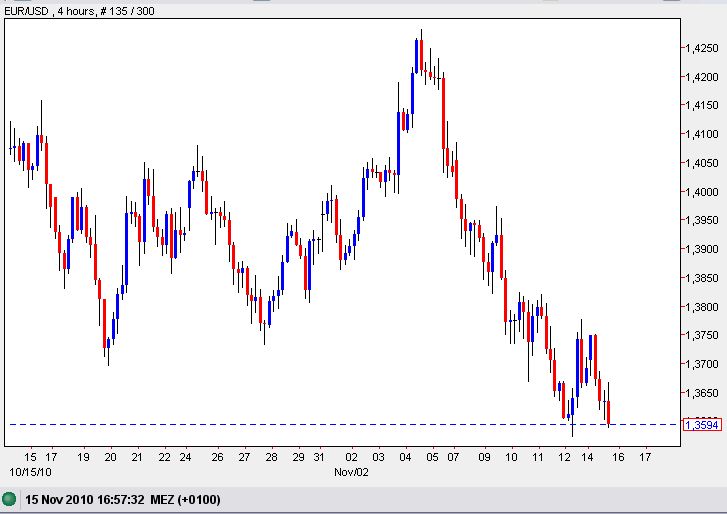
Task: Click the date axis label 16
Action: point(618,457)
